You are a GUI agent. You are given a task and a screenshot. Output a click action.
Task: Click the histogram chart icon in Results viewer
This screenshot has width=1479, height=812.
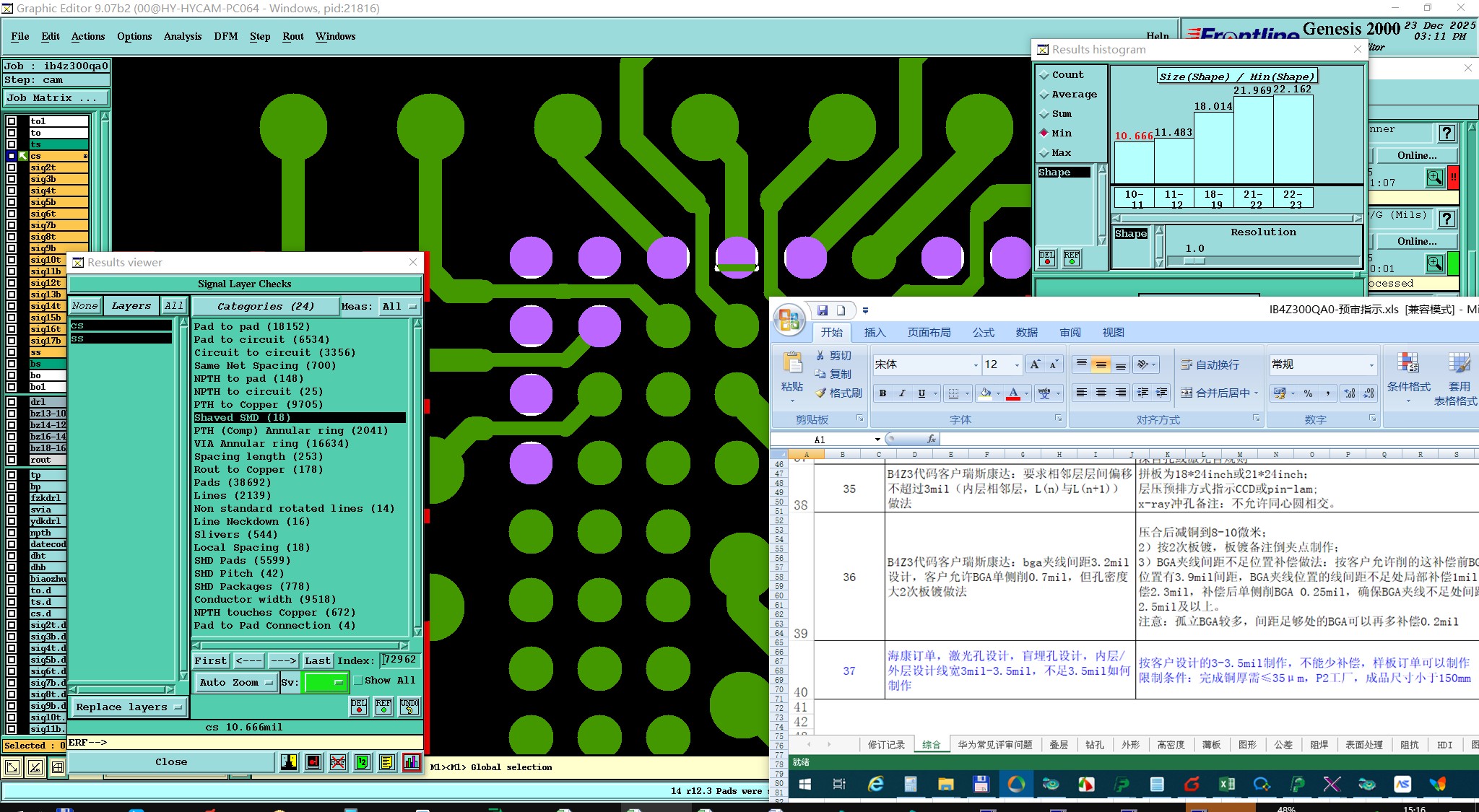click(x=412, y=762)
